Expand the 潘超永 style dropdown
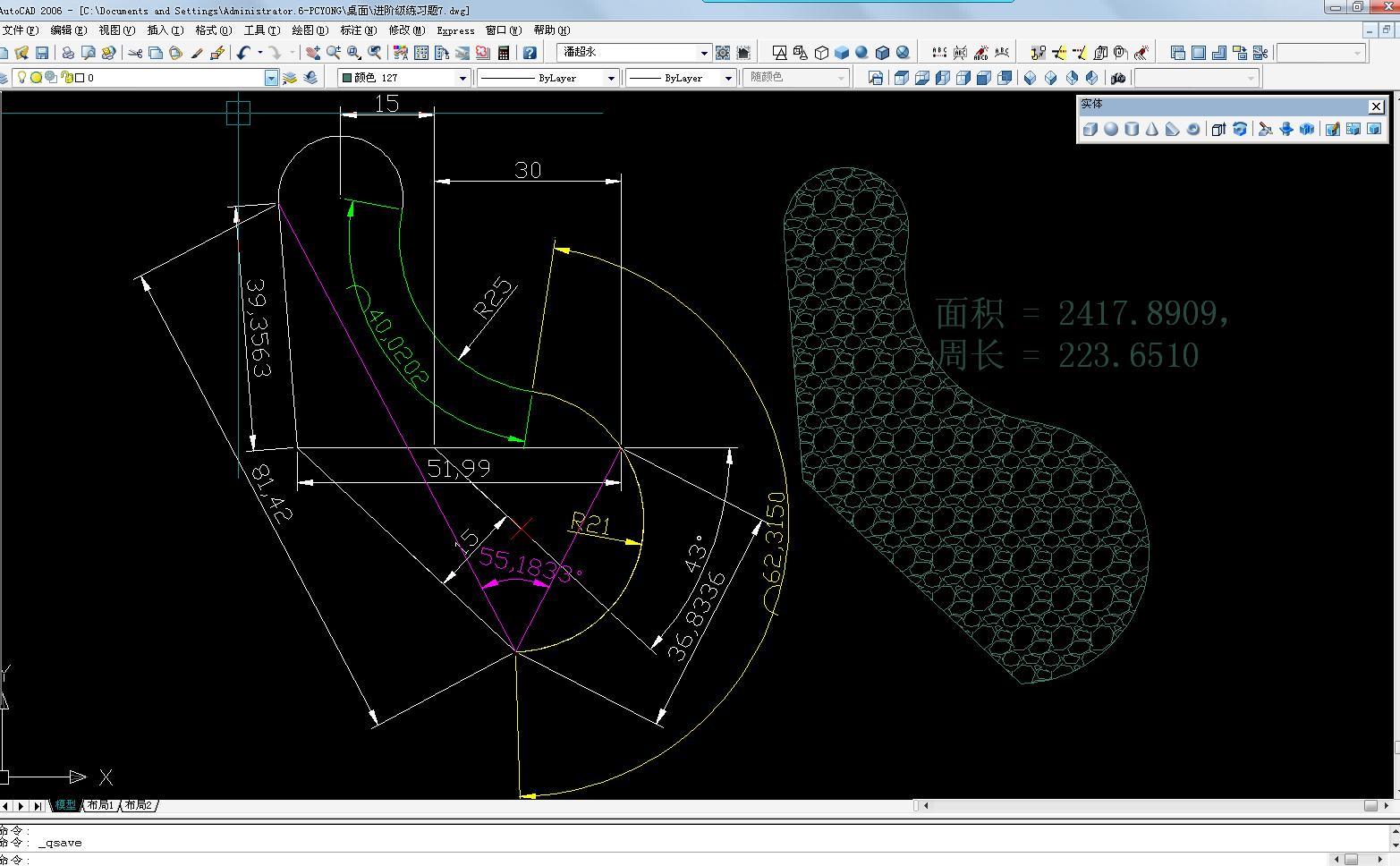 [x=703, y=54]
